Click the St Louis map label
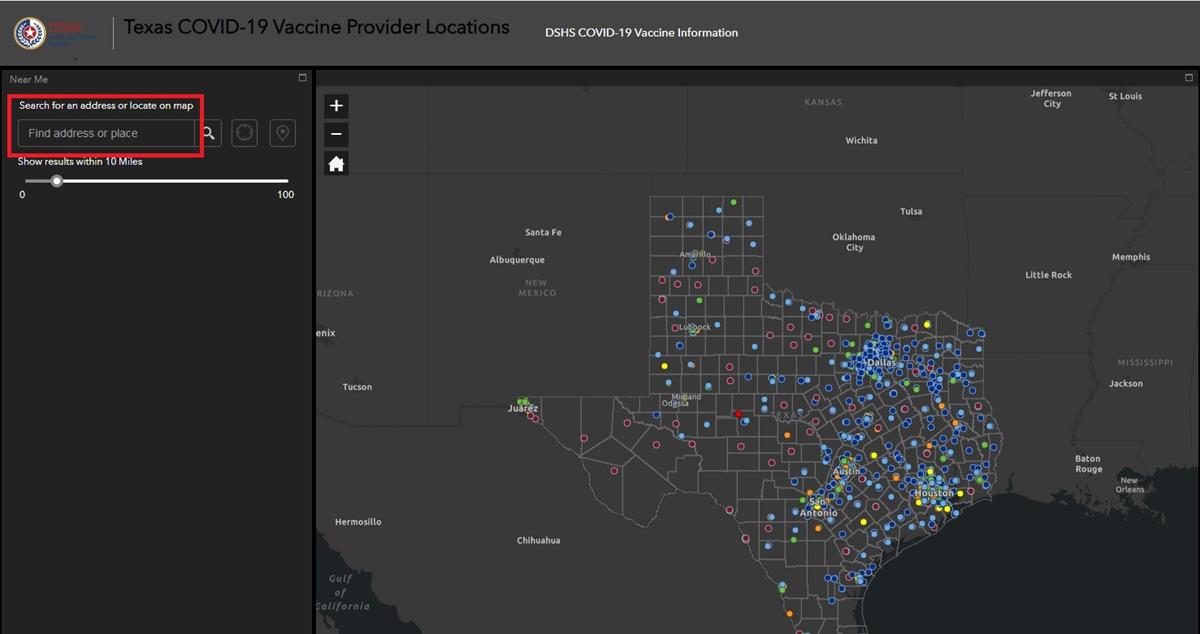Viewport: 1200px width, 634px height. 1125,96
